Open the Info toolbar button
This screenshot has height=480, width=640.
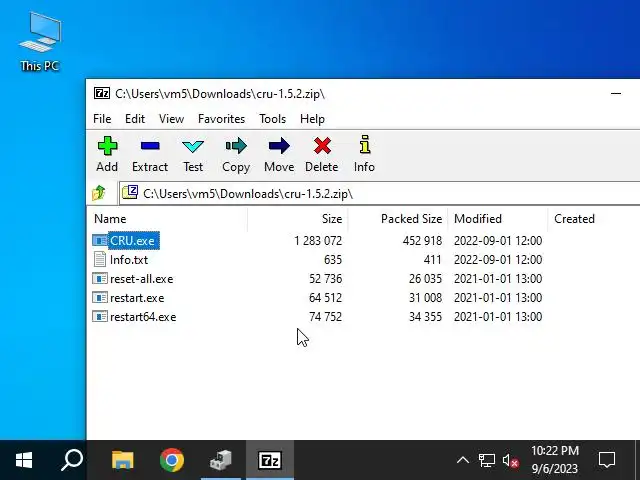(x=364, y=155)
